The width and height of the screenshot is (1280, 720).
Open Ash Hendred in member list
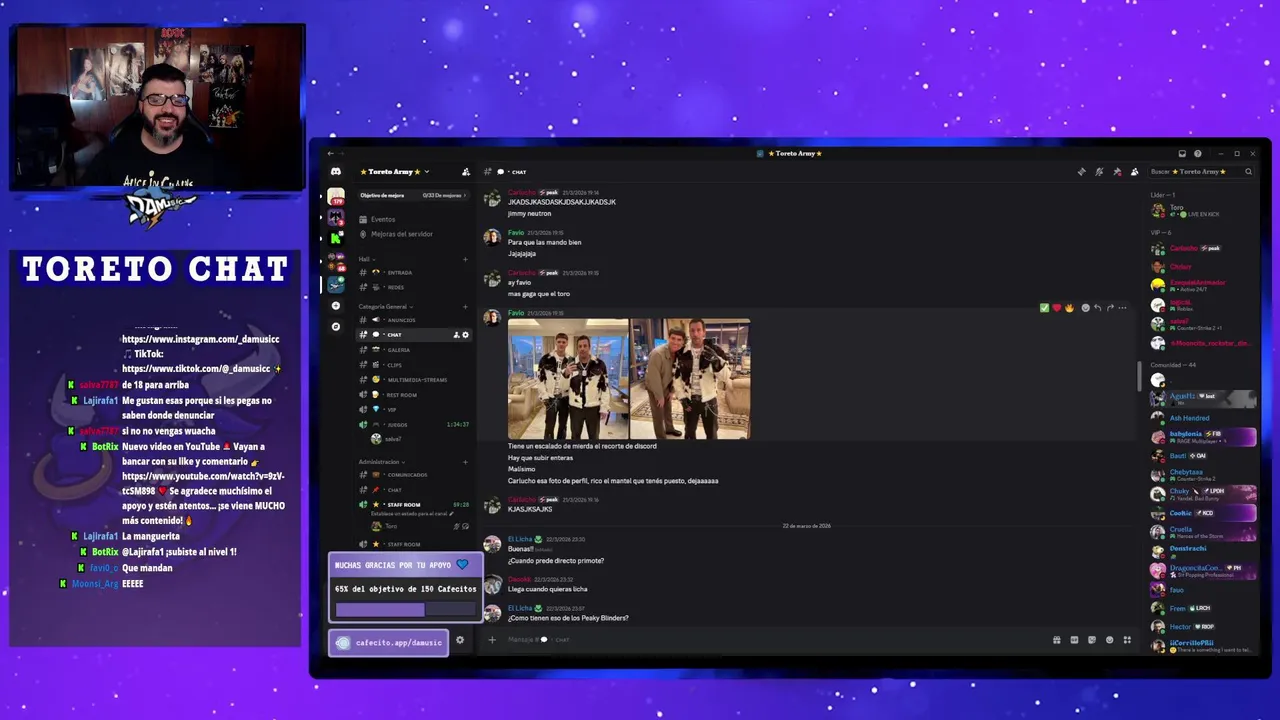click(x=1203, y=418)
